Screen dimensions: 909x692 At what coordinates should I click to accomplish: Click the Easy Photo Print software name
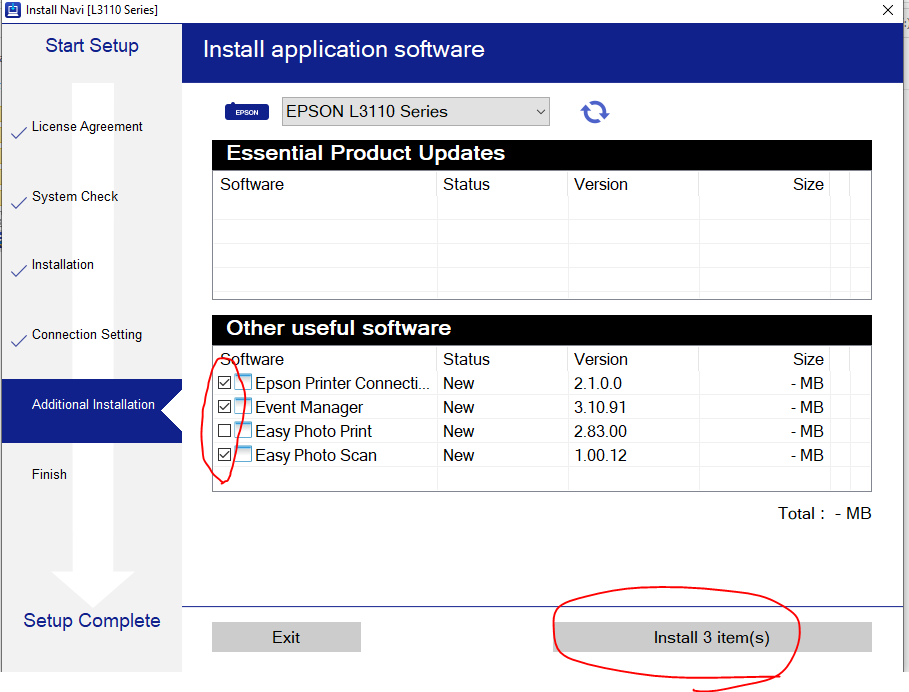(313, 431)
